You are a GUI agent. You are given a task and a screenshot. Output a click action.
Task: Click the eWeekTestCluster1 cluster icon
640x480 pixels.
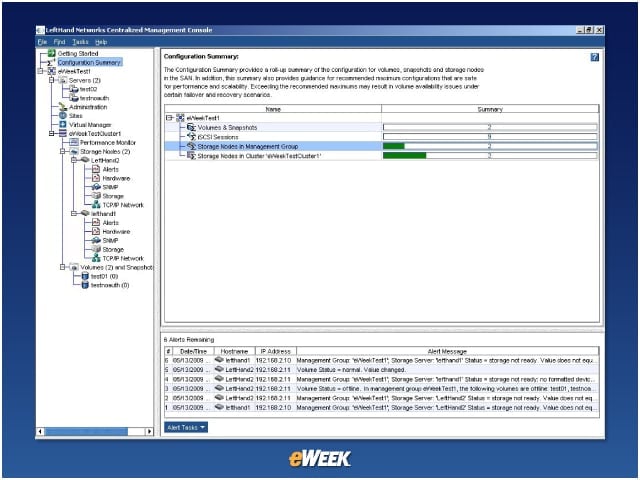click(x=63, y=133)
